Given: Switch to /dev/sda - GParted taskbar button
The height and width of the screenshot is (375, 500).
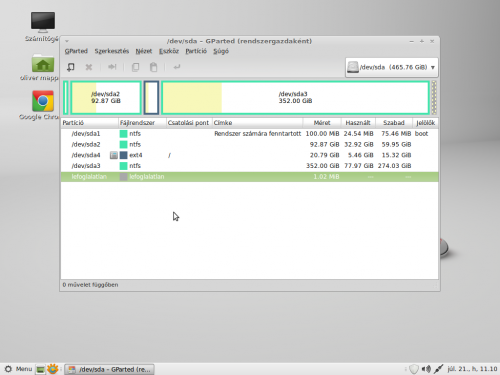Looking at the screenshot, I should click(109, 369).
